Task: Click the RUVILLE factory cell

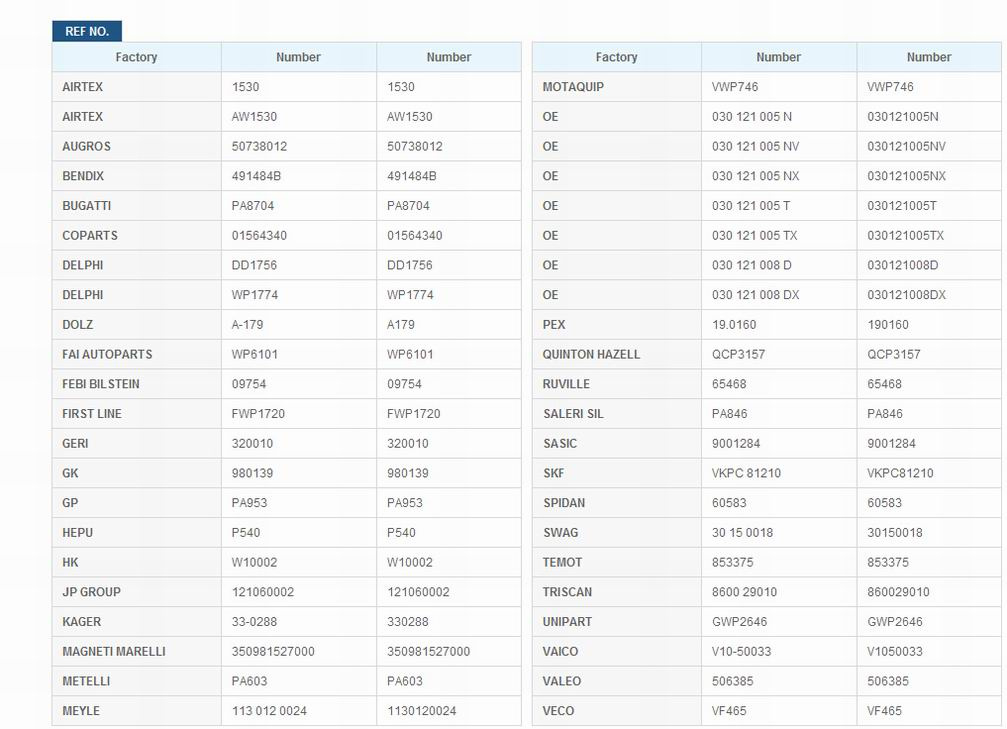Action: (x=617, y=384)
